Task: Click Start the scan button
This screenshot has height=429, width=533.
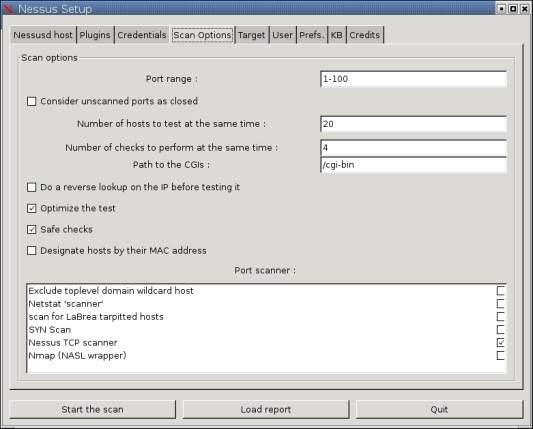Action: 92,409
